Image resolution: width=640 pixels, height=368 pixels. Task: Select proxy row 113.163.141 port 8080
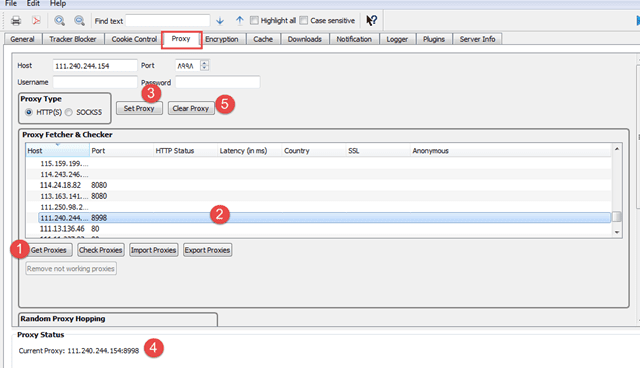click(318, 196)
